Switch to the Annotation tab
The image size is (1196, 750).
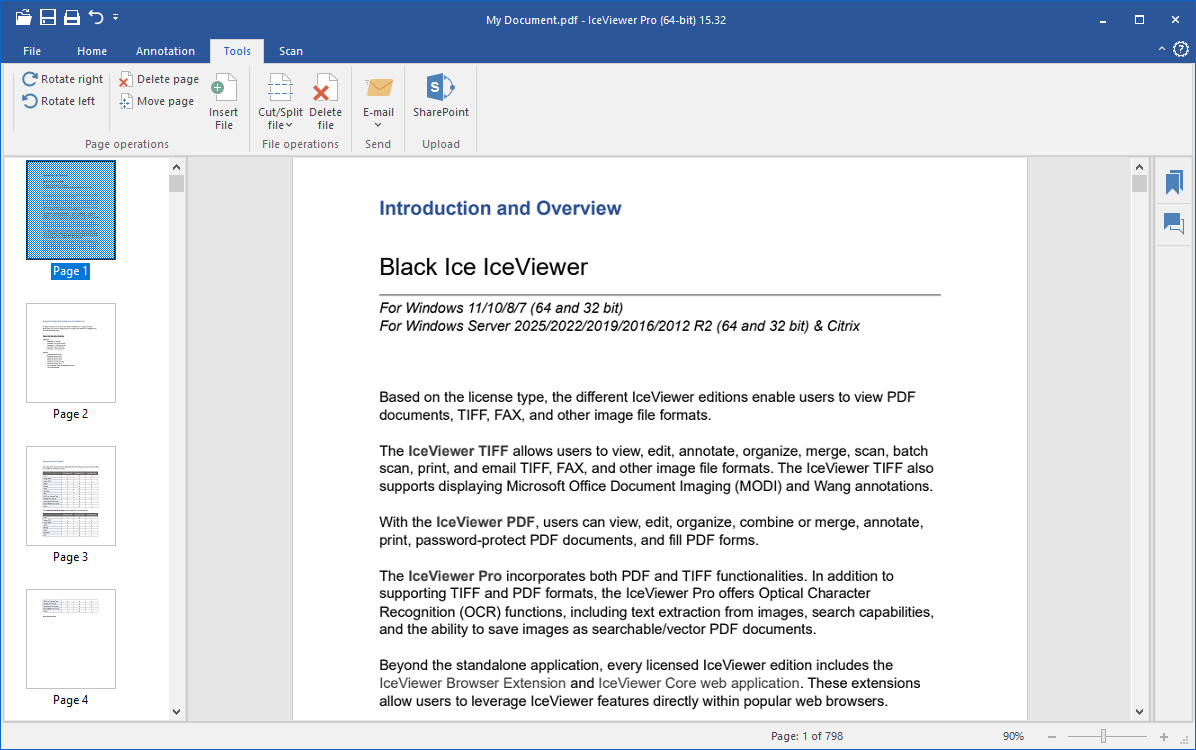pos(166,51)
